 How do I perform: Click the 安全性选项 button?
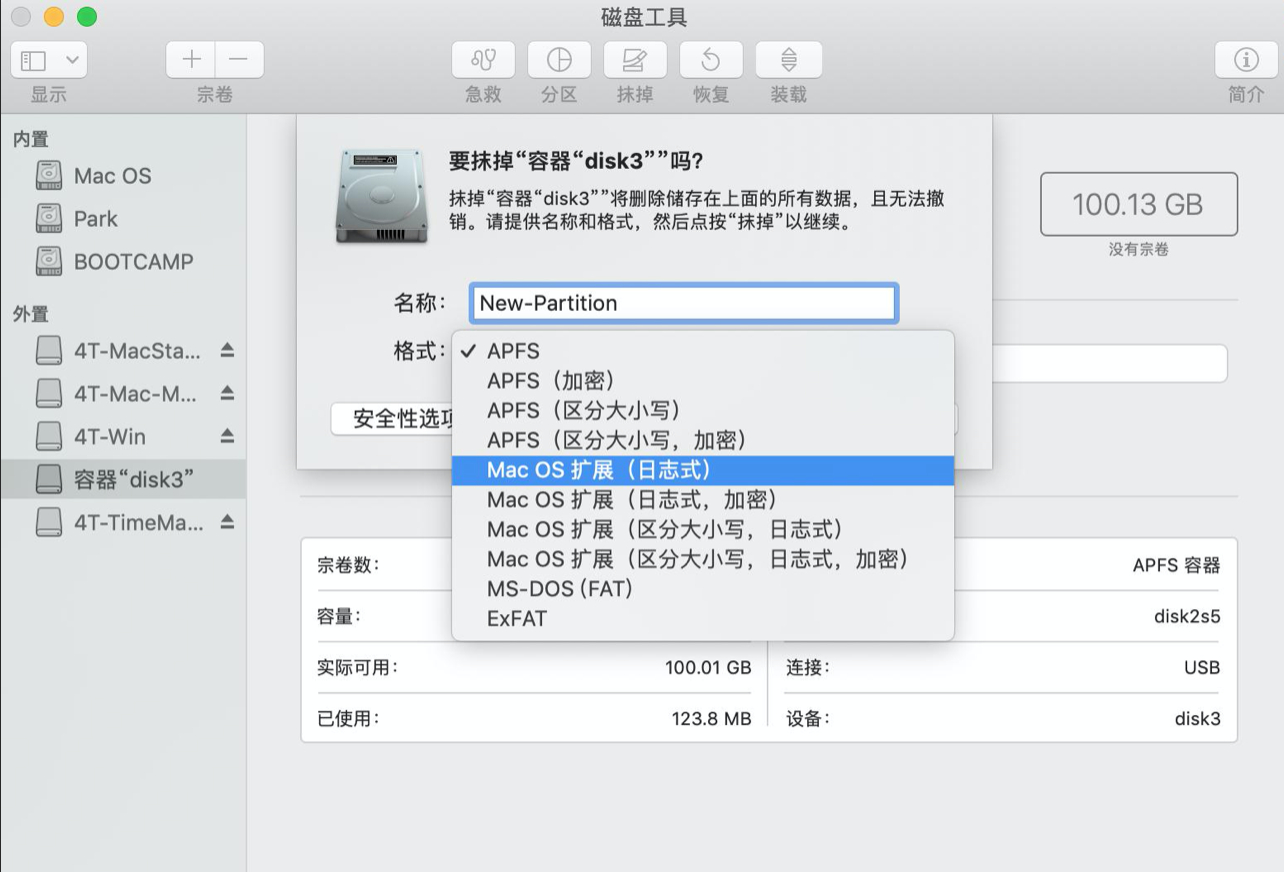tap(403, 419)
